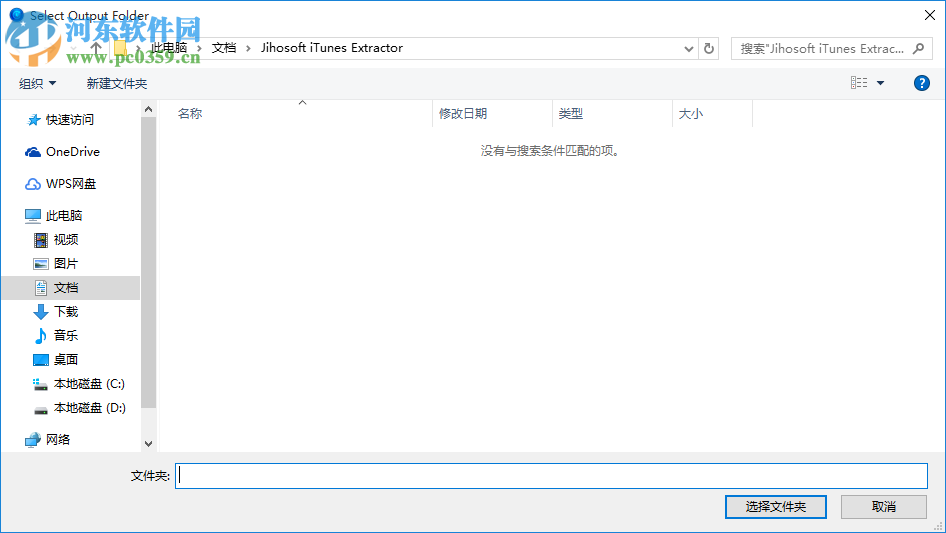Sort by the 修改日期 column header
Viewport: 946px width, 533px height.
(x=463, y=113)
